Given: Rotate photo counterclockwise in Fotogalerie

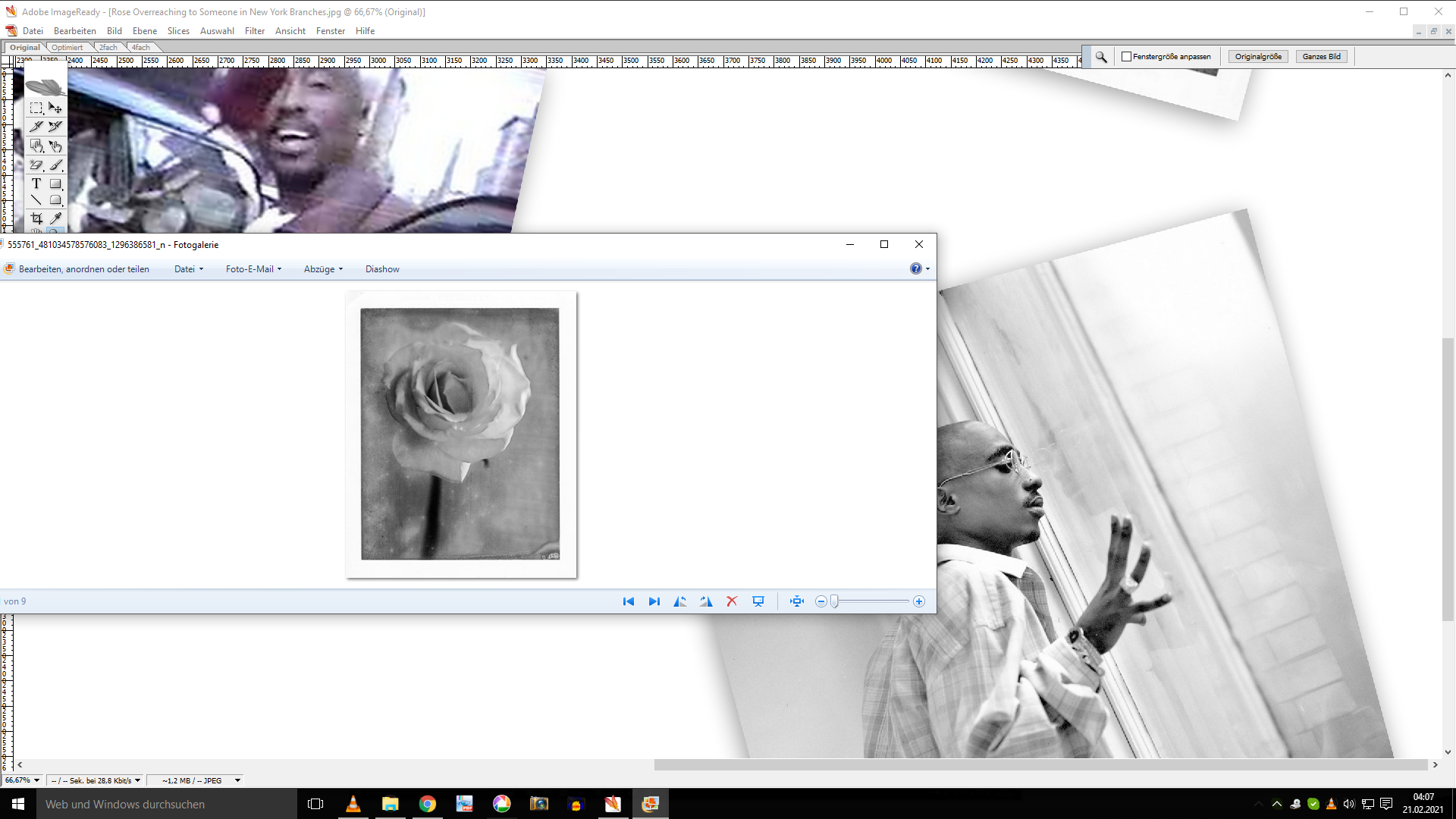Looking at the screenshot, I should (x=680, y=601).
